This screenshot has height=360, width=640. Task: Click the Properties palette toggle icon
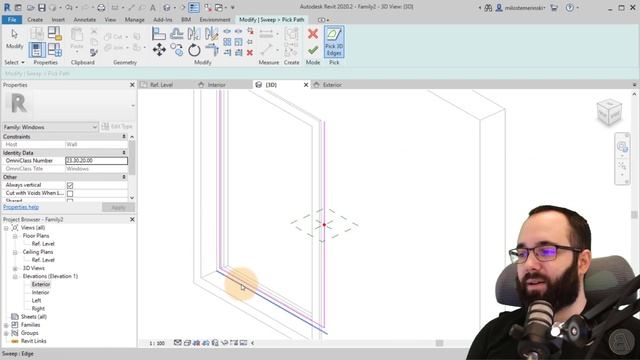[37, 50]
